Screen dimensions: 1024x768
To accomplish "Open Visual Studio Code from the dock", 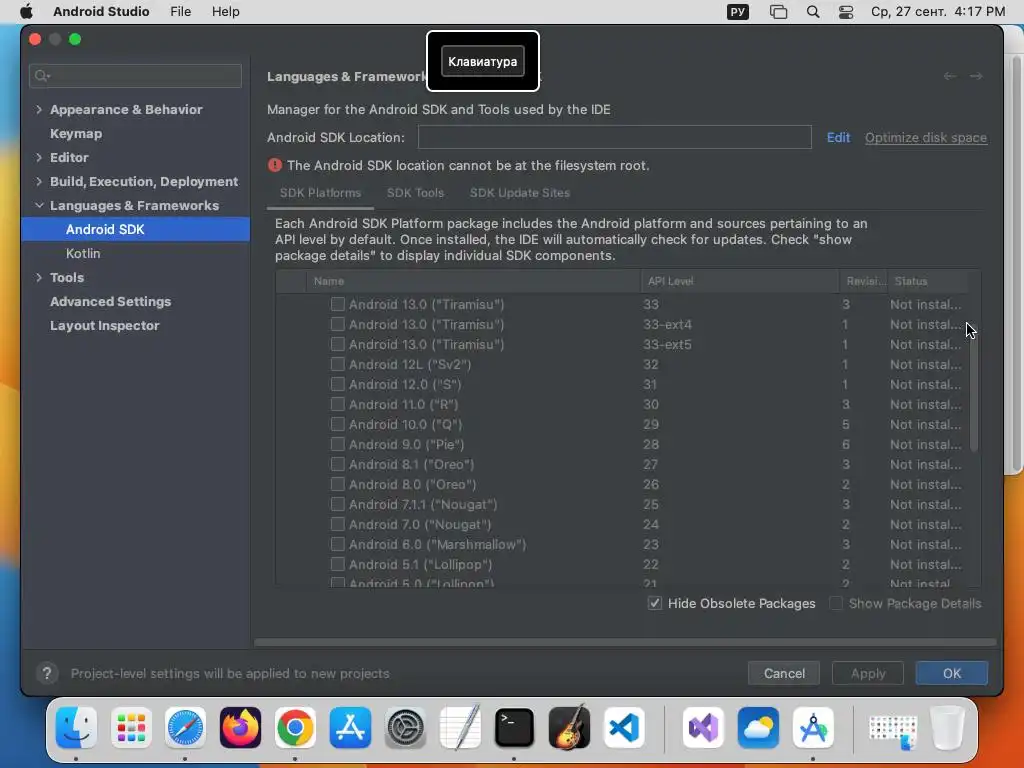I will tap(624, 727).
